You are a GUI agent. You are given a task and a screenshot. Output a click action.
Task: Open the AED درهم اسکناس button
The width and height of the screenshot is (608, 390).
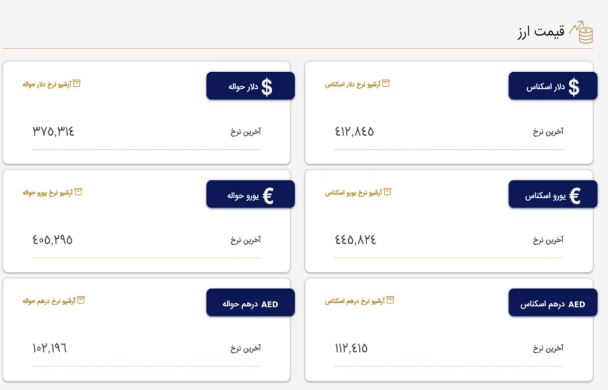553,302
